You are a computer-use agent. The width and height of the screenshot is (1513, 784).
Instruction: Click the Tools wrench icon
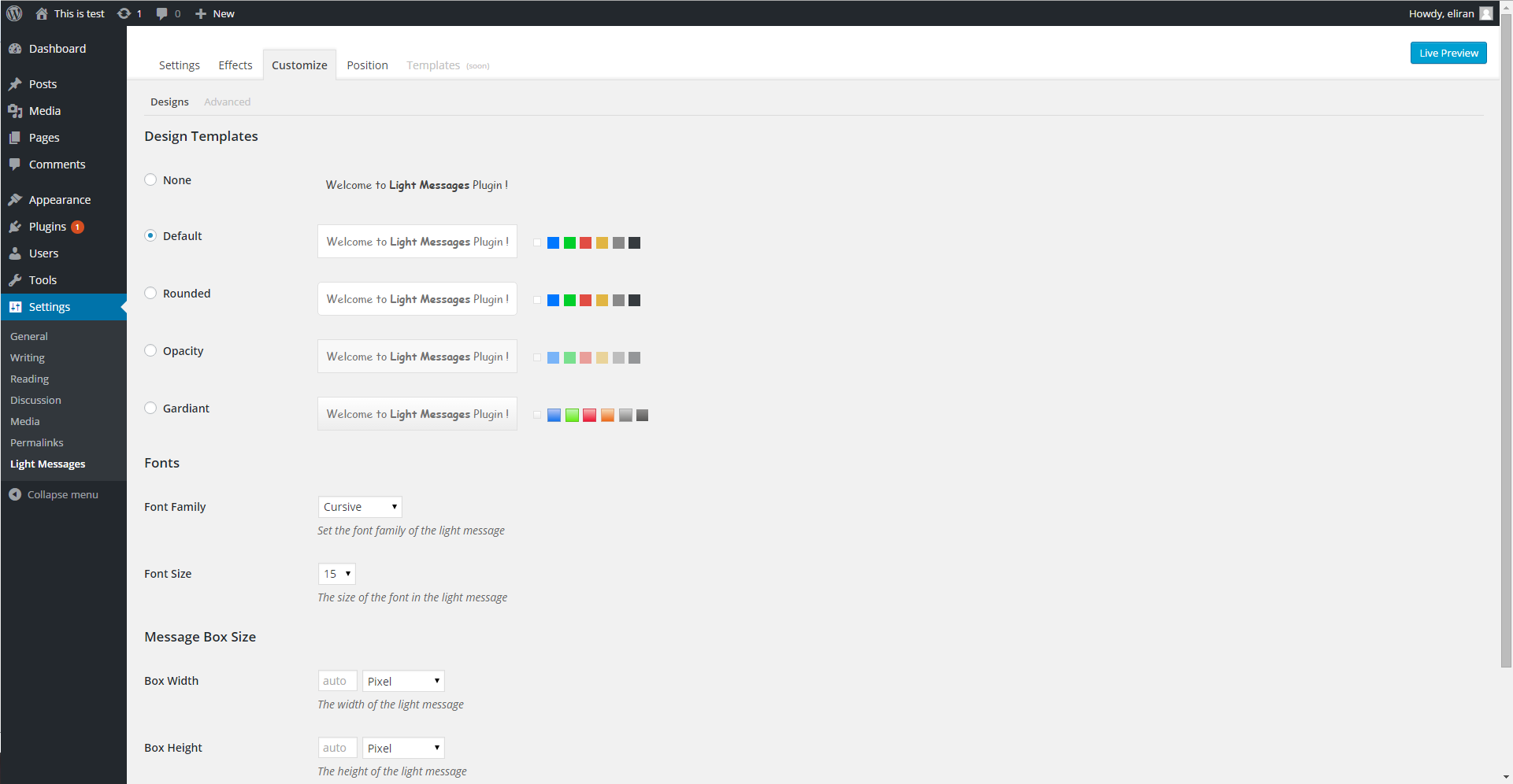(15, 280)
